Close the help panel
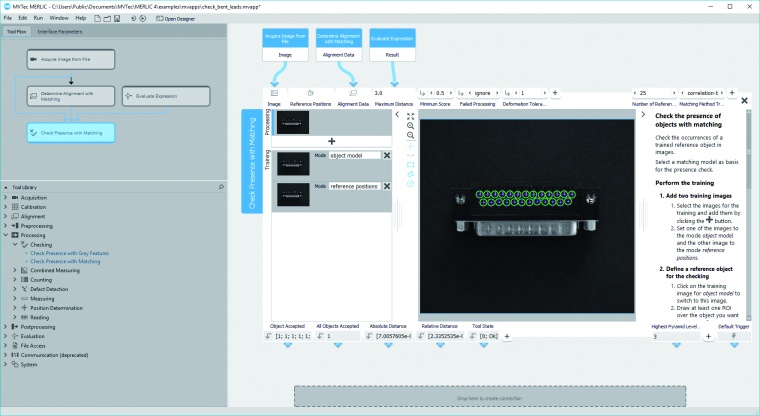Image resolution: width=760 pixels, height=416 pixels. tap(744, 101)
